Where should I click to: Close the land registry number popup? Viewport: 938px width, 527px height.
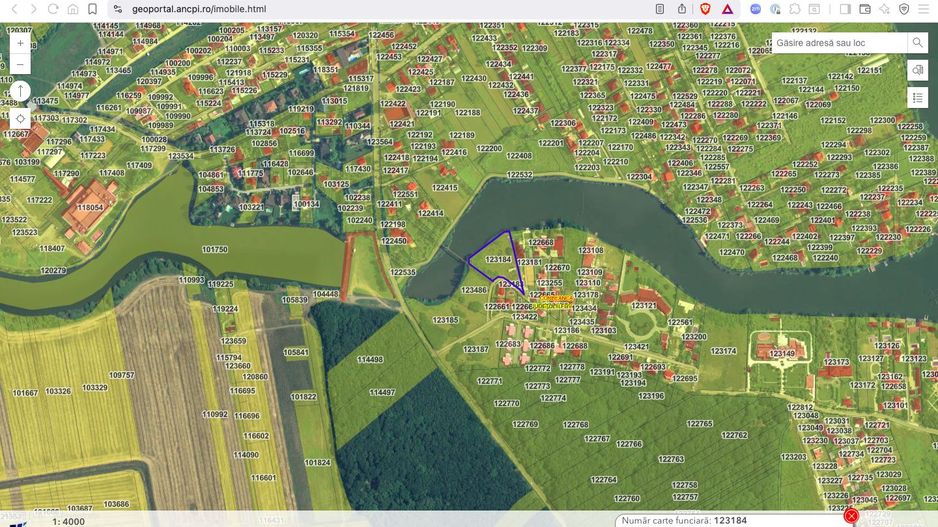(x=851, y=516)
